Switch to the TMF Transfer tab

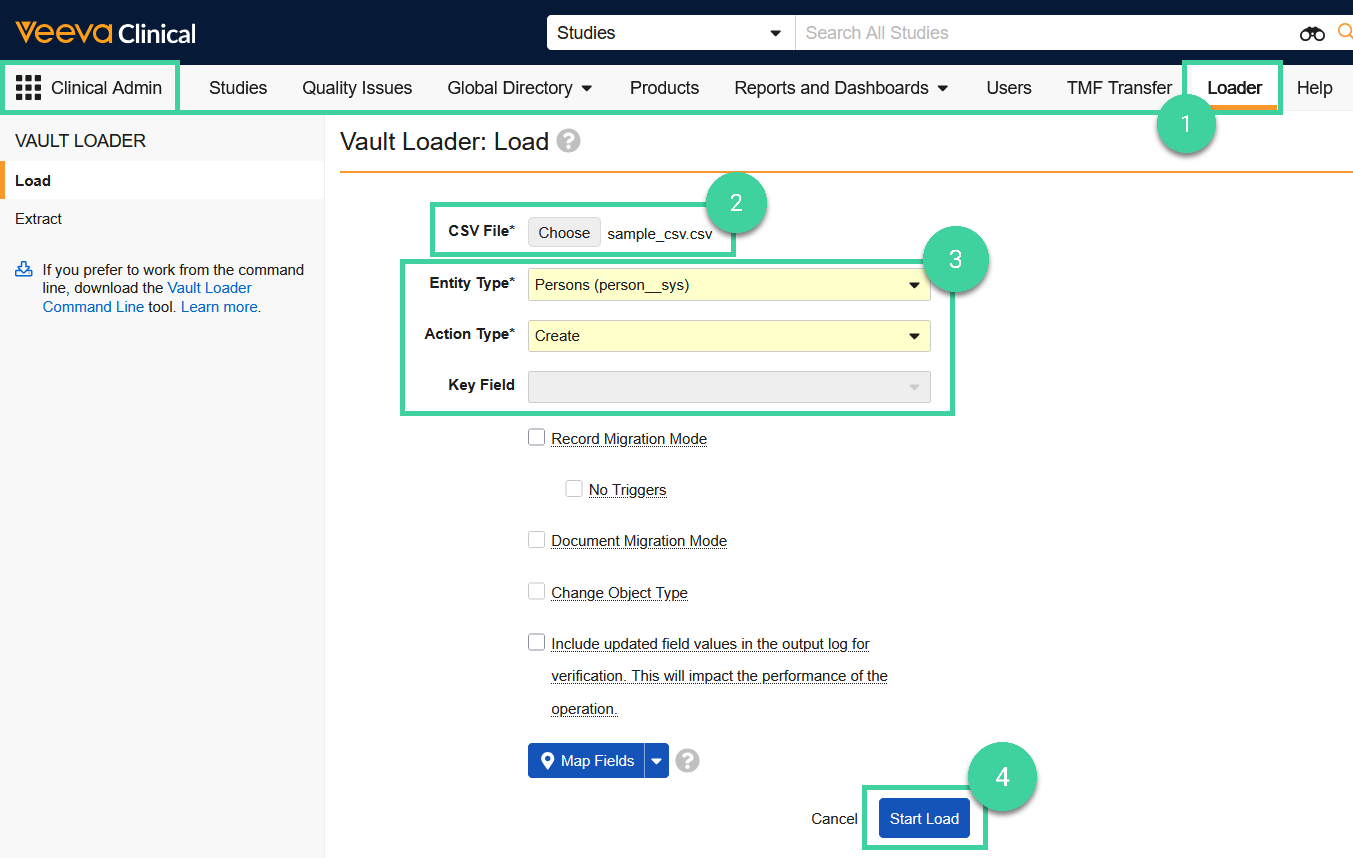tap(1119, 88)
